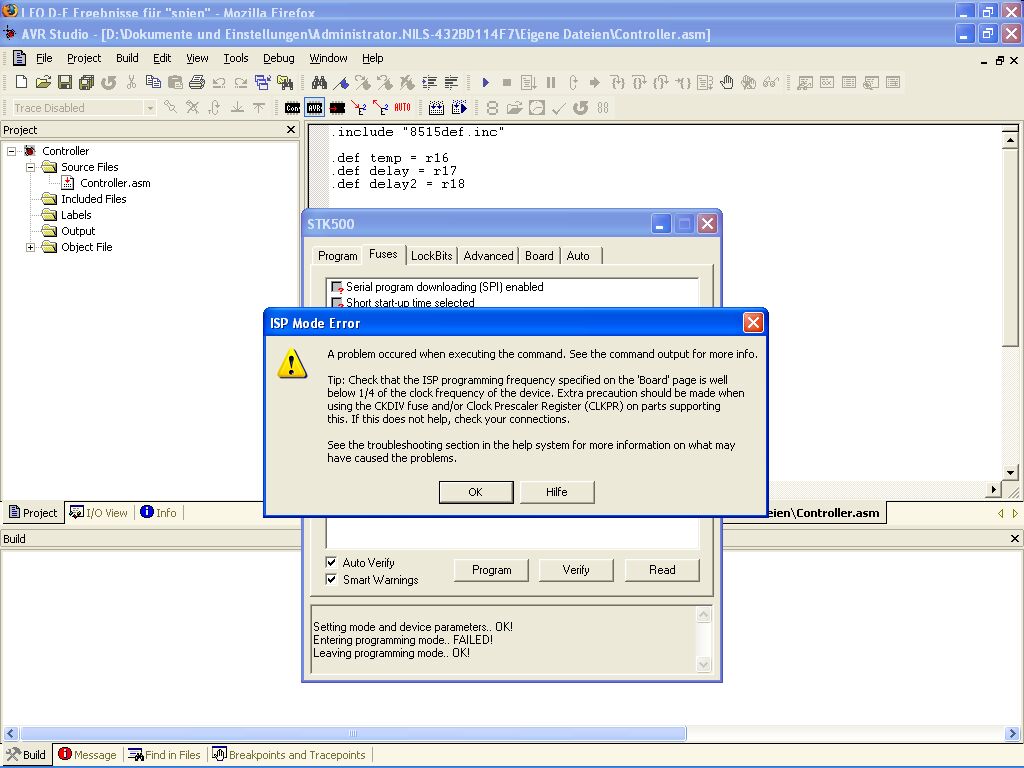Click the Find in Files folder-binoculars icon
Viewport: 1024px width, 768px height.
click(x=285, y=82)
